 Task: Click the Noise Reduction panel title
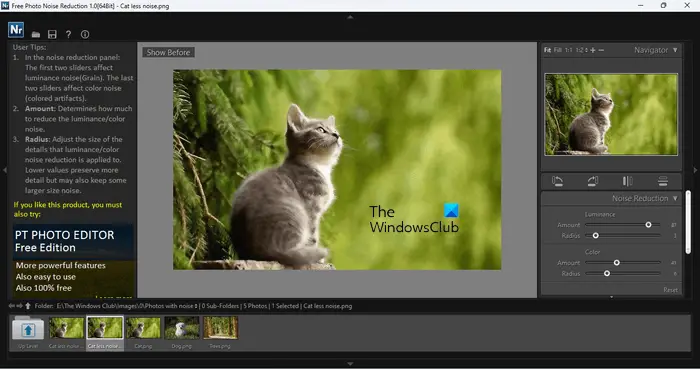[640, 198]
